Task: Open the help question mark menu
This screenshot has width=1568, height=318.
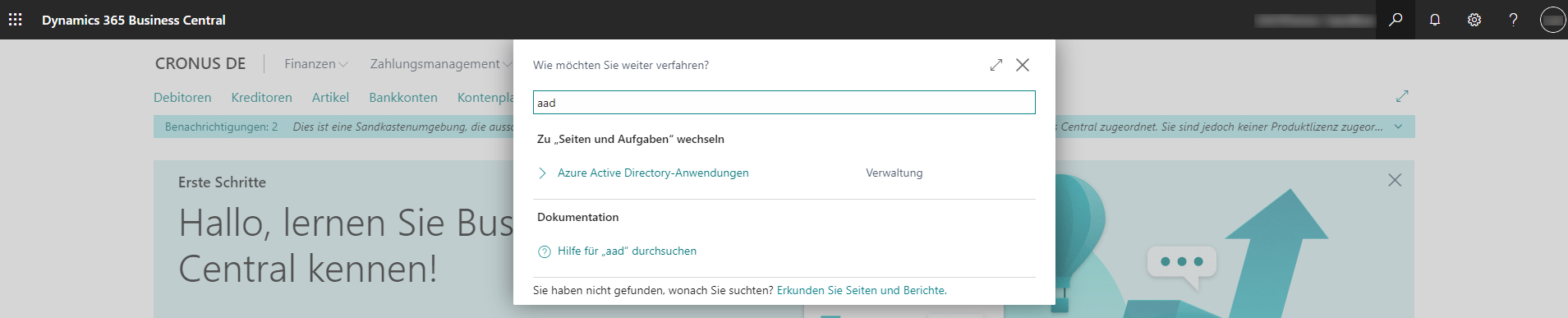Action: pos(1513,20)
